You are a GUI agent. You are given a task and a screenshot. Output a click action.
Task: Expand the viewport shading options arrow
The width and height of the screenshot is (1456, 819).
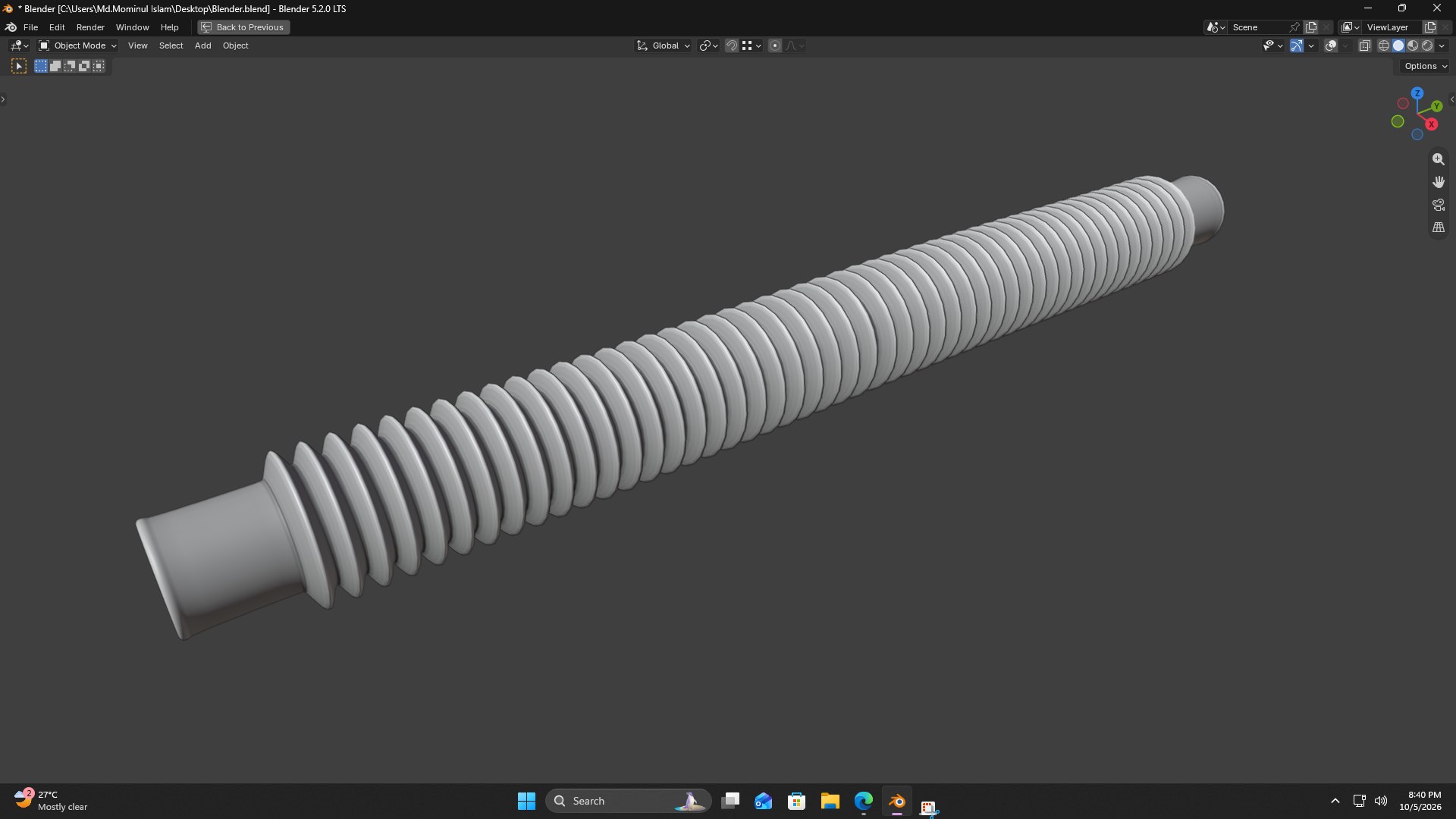[1442, 46]
